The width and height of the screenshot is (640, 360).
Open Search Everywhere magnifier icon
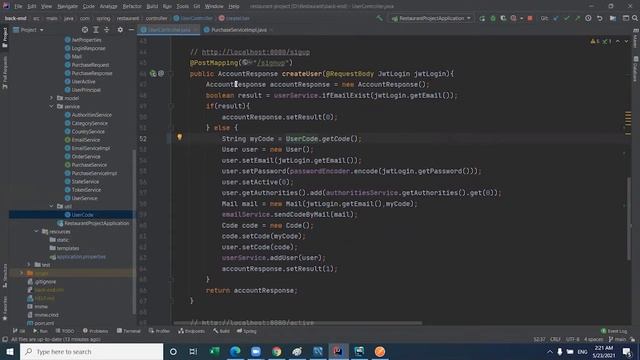635,18
